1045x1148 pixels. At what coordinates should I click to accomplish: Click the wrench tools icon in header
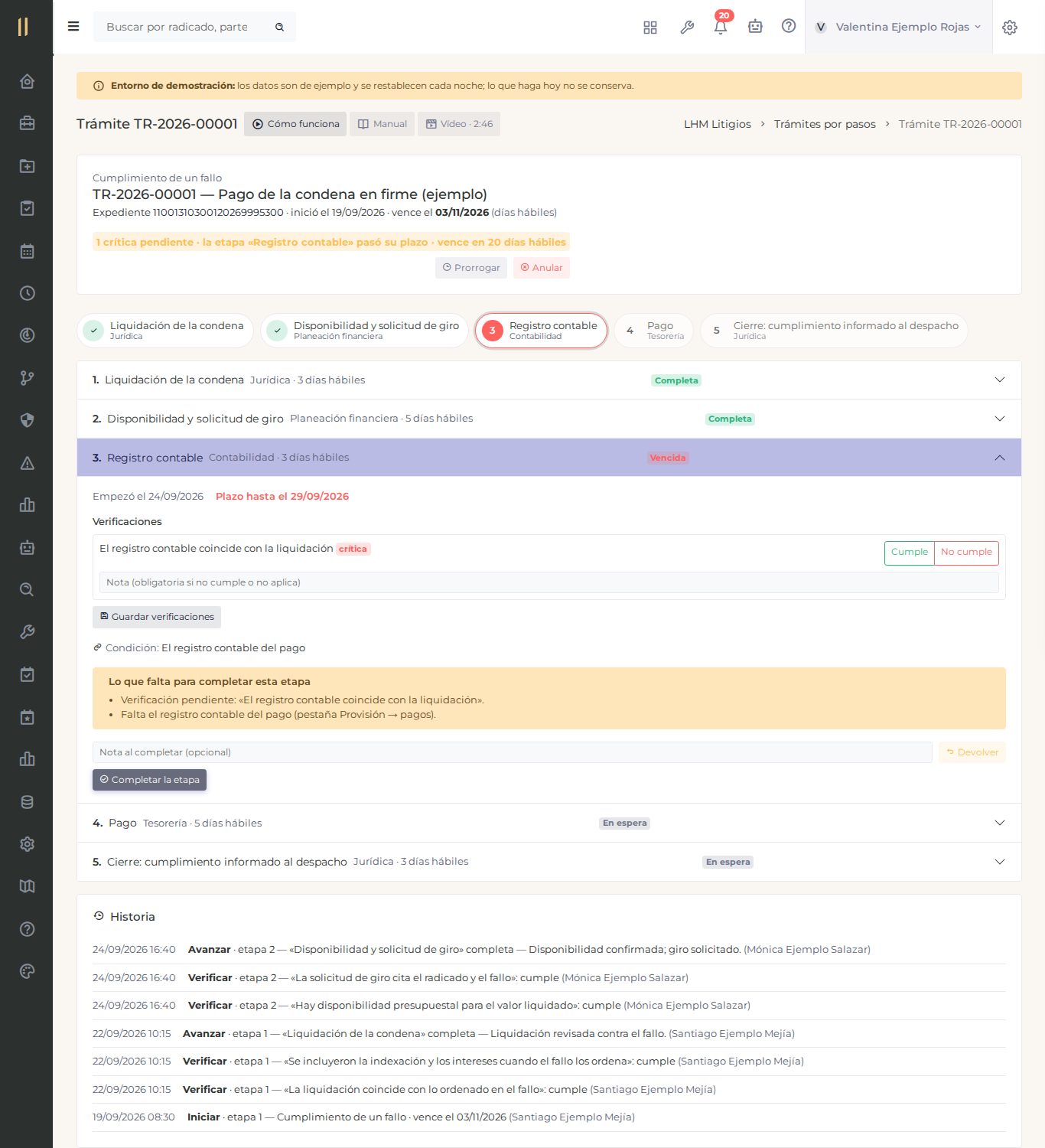(x=687, y=27)
